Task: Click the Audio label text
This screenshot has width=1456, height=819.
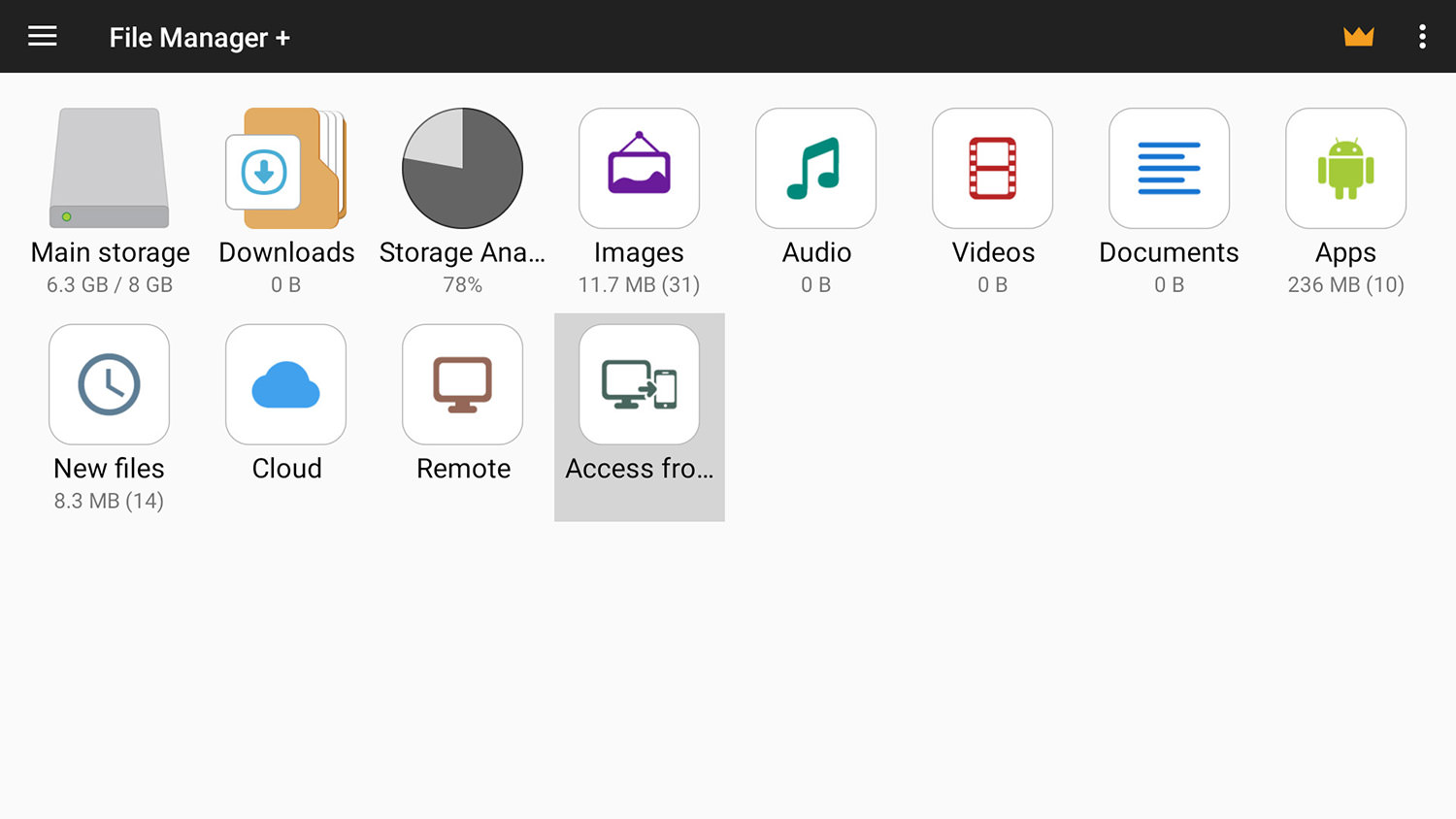Action: click(816, 252)
